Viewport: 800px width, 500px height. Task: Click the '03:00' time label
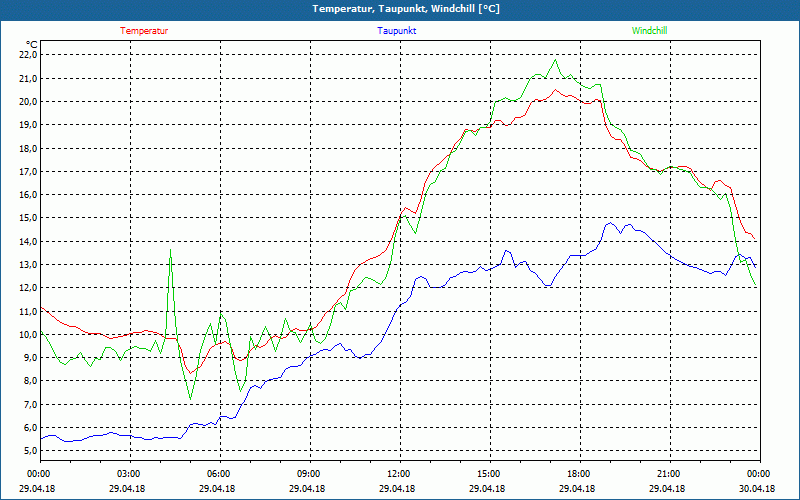coord(127,474)
